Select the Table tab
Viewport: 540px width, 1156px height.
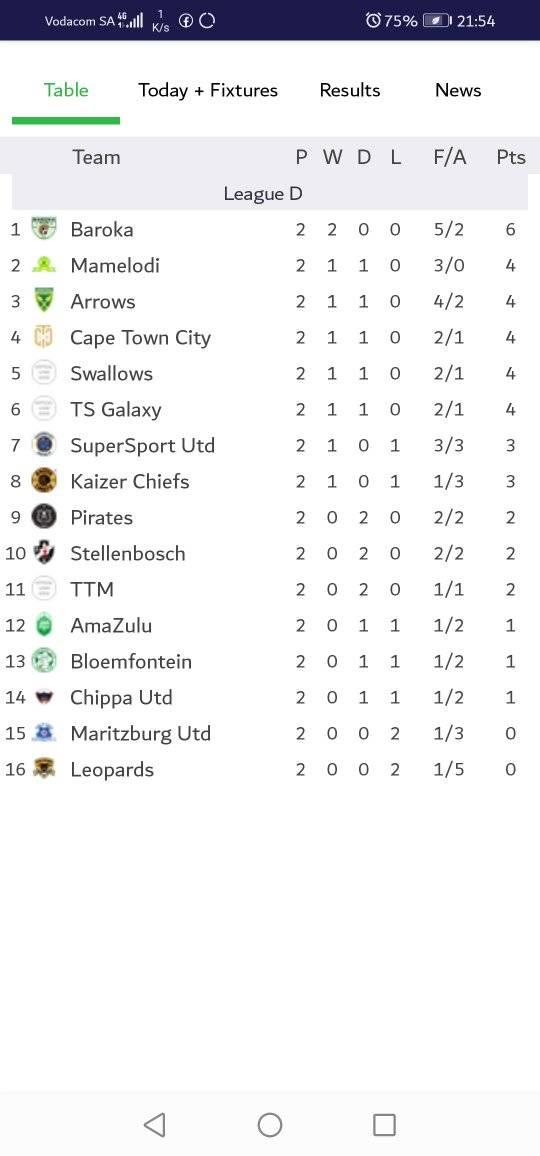[x=66, y=90]
